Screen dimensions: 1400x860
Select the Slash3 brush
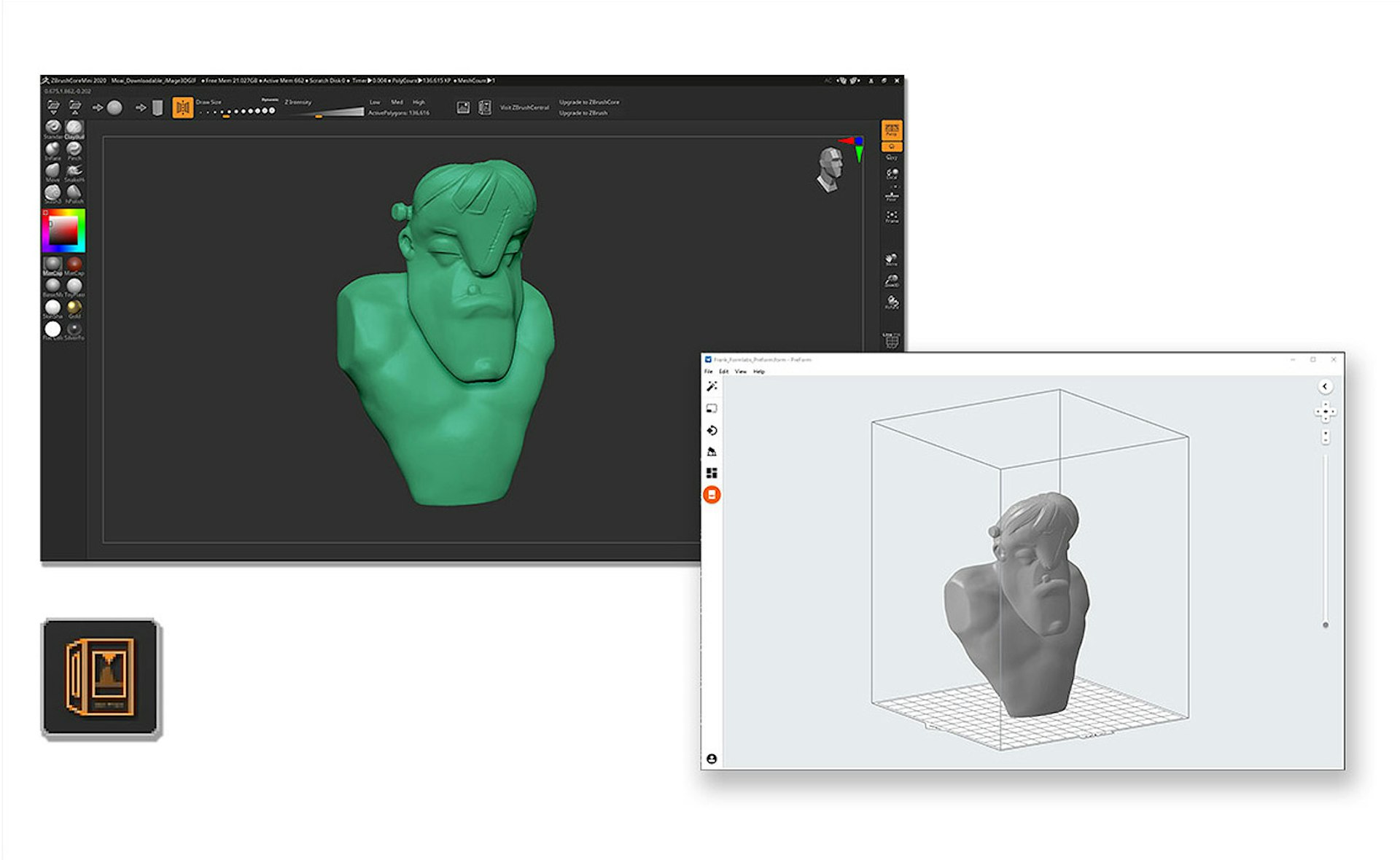[x=52, y=194]
